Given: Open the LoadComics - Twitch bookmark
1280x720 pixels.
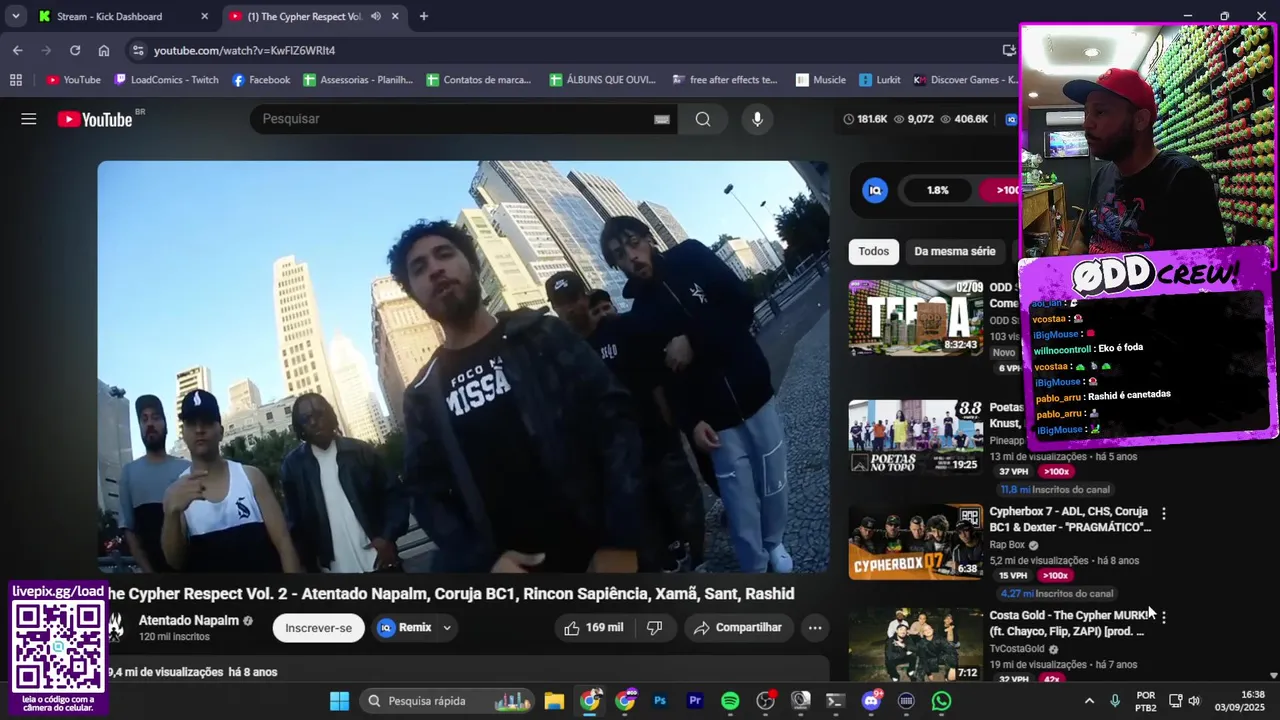Looking at the screenshot, I should click(166, 80).
